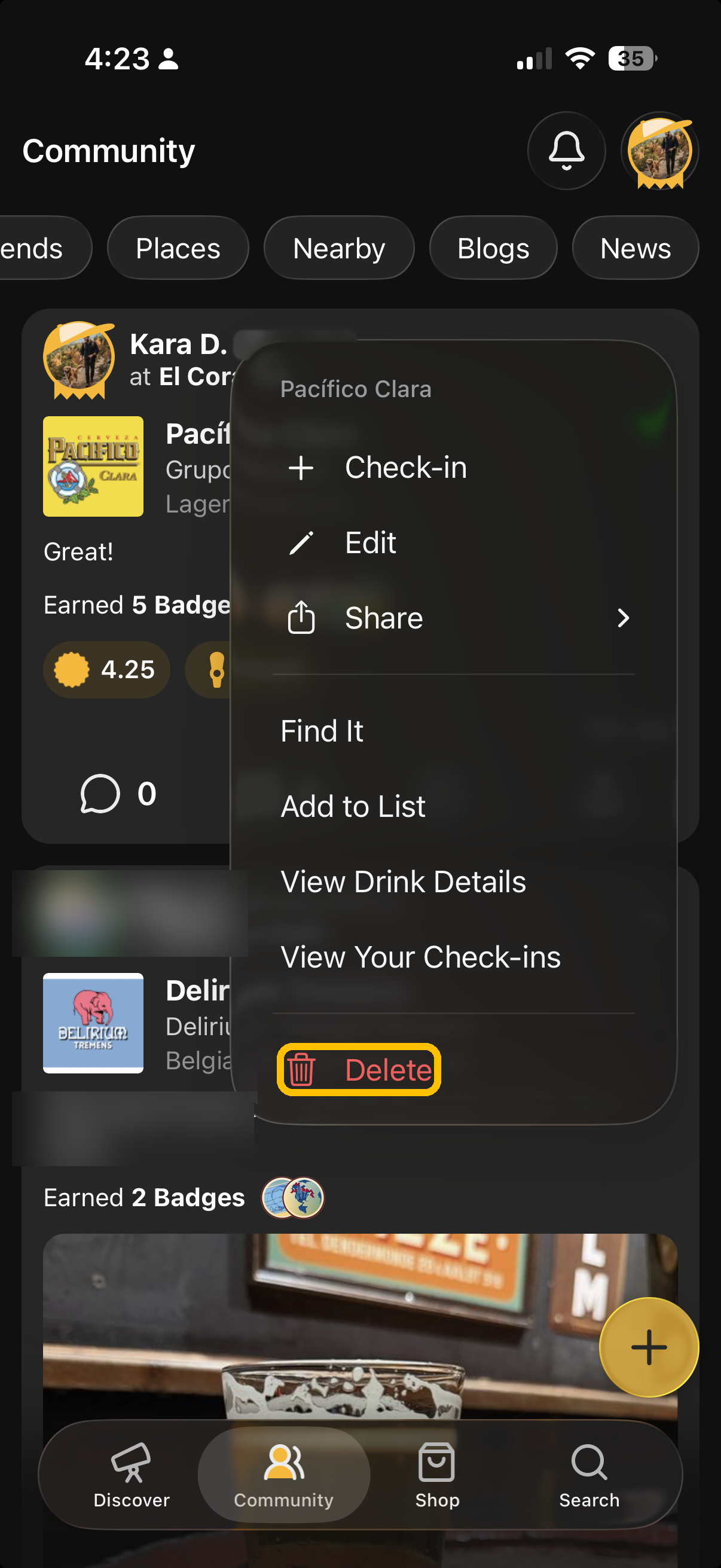The image size is (721, 1568).
Task: Tap the plus icon beside Check-in
Action: click(301, 468)
